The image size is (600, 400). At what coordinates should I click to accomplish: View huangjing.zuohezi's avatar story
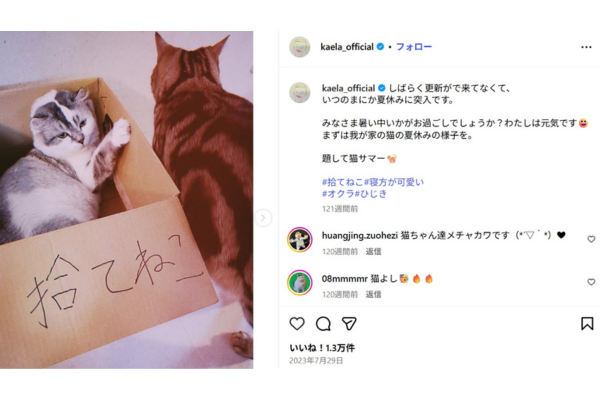point(300,240)
